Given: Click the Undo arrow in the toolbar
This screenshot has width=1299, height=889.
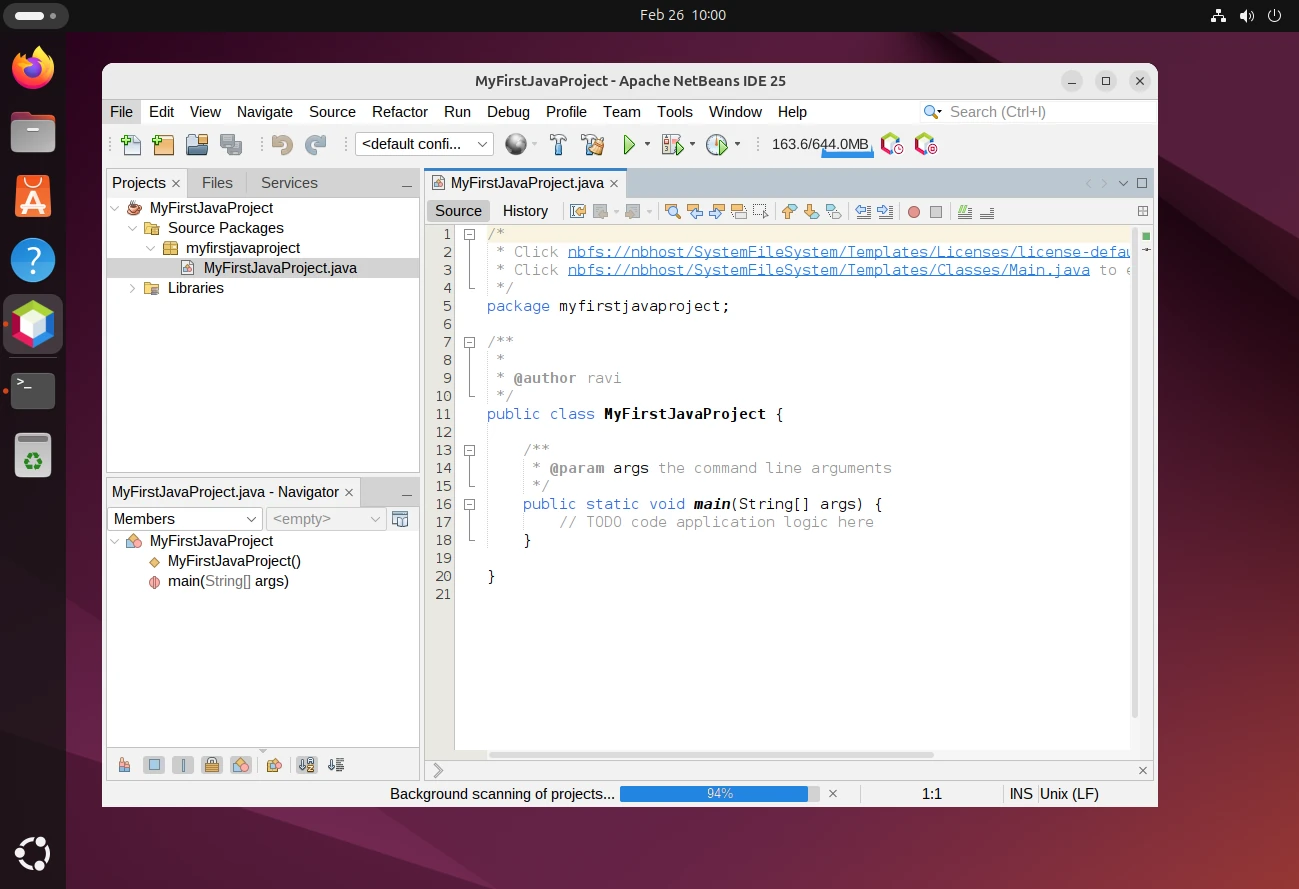Looking at the screenshot, I should [282, 145].
